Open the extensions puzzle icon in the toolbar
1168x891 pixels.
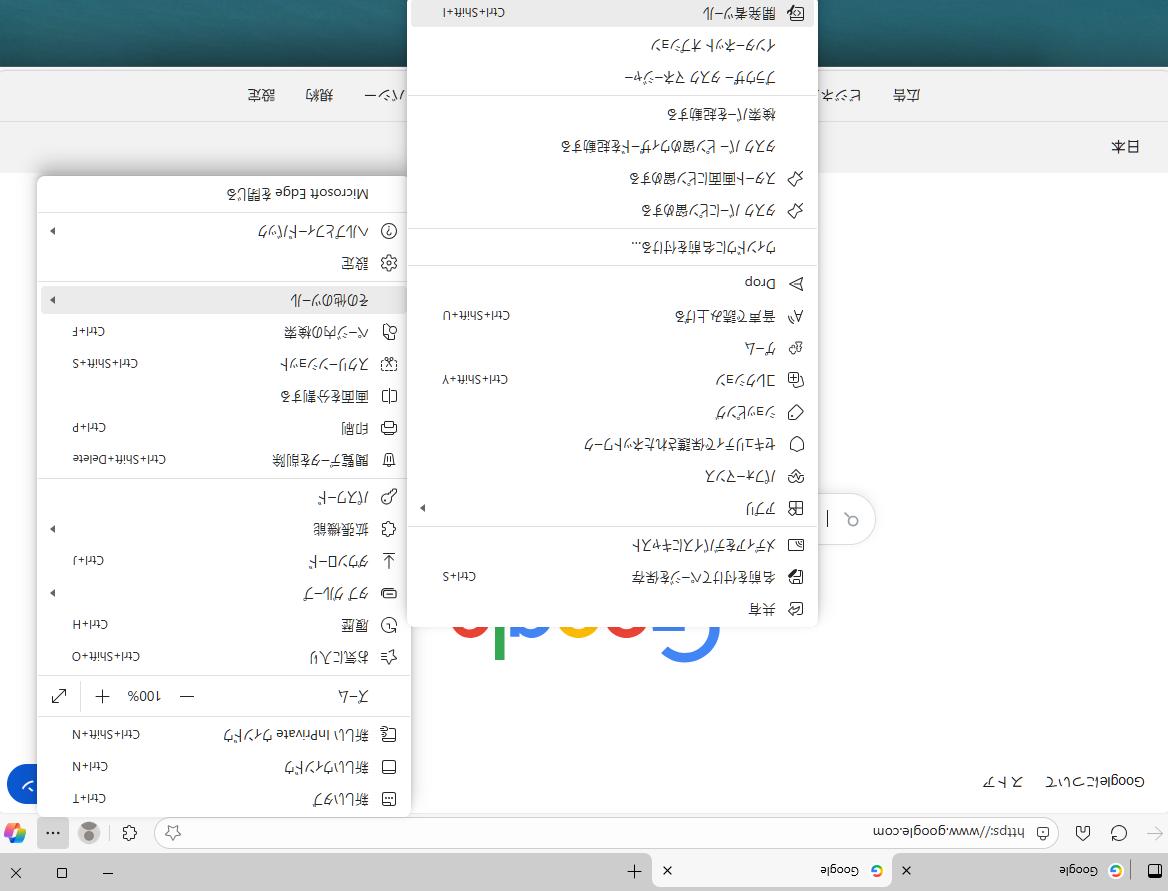point(129,833)
